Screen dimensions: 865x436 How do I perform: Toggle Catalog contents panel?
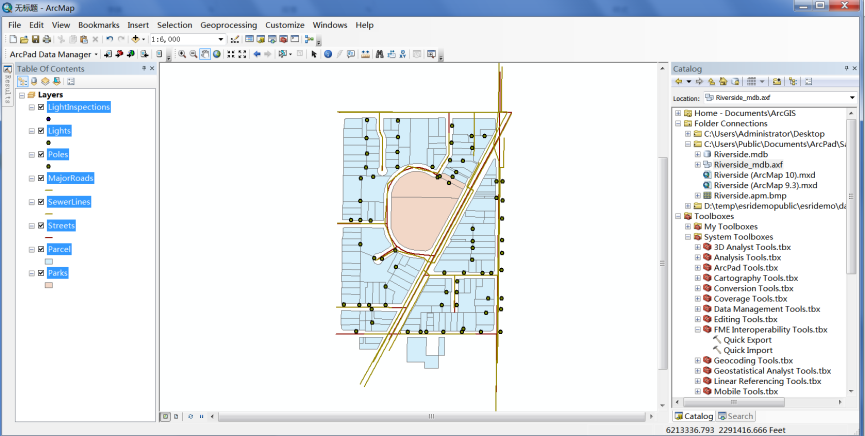coord(793,82)
